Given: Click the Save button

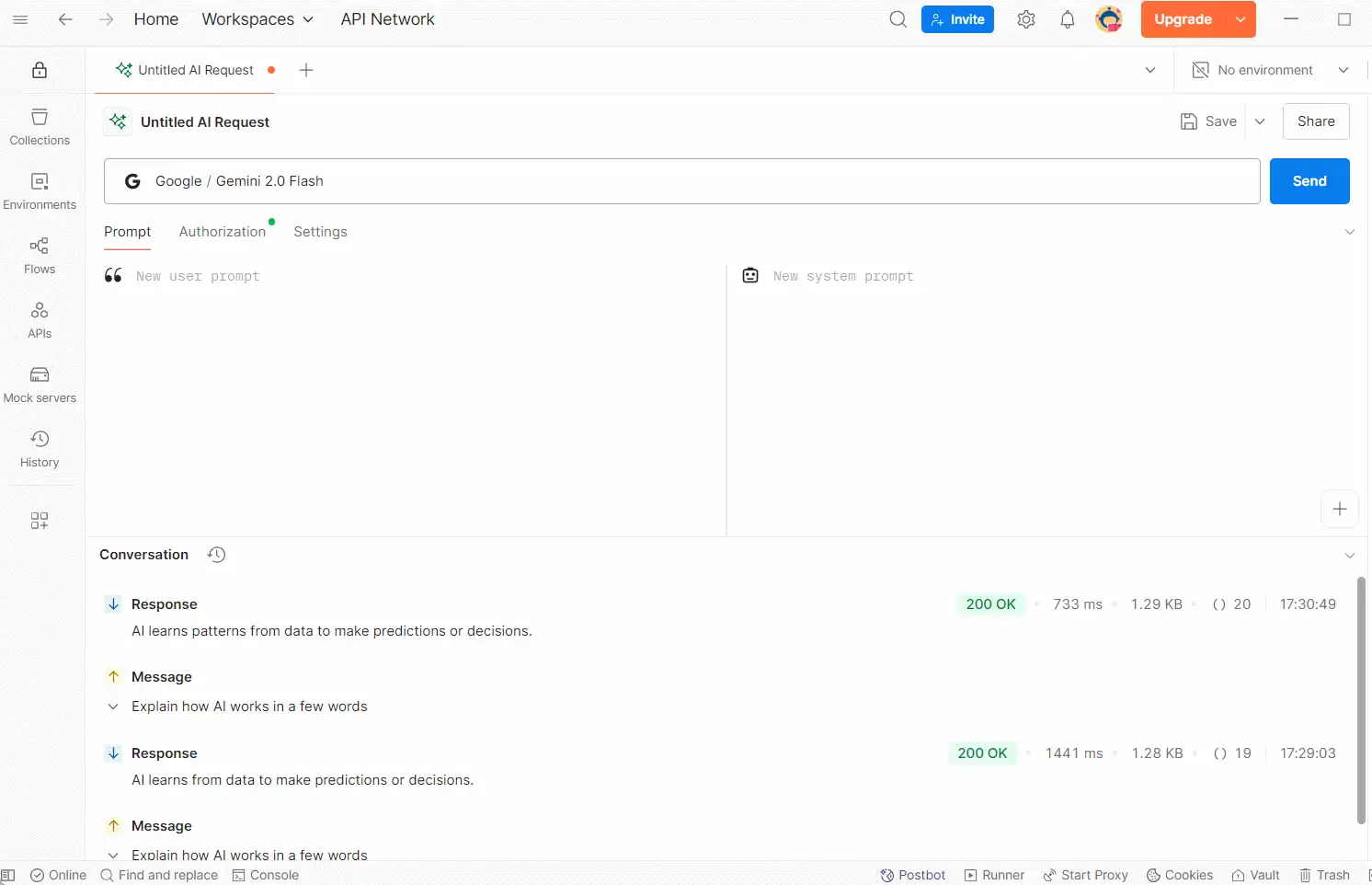Looking at the screenshot, I should [x=1209, y=121].
